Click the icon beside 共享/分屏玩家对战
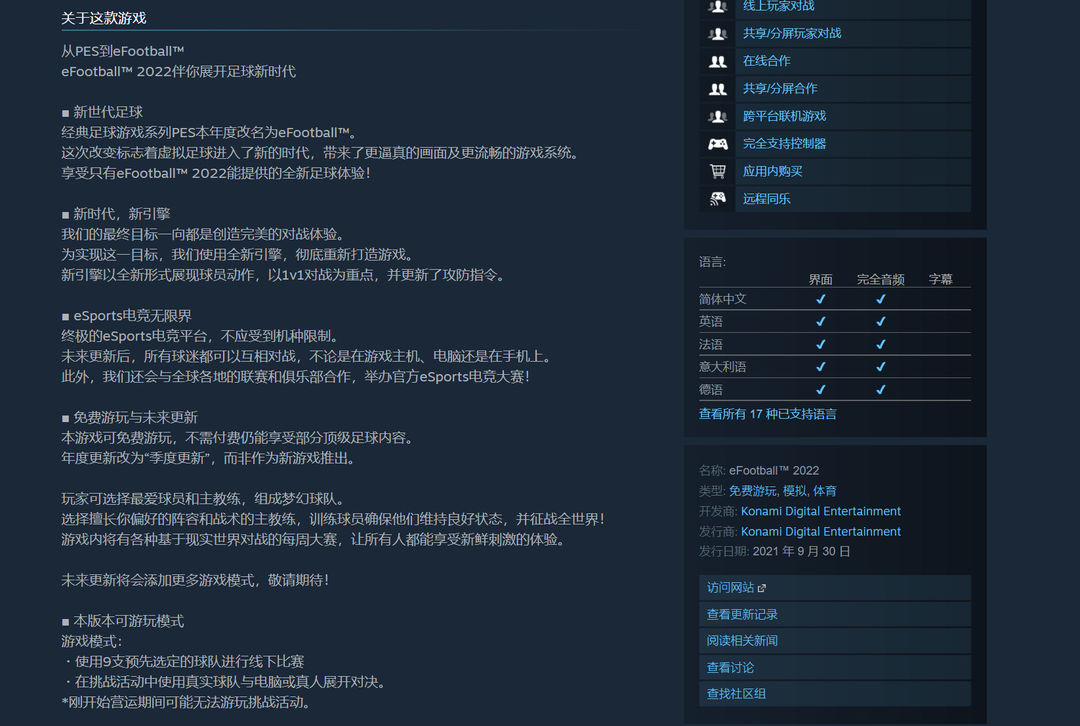 point(717,33)
